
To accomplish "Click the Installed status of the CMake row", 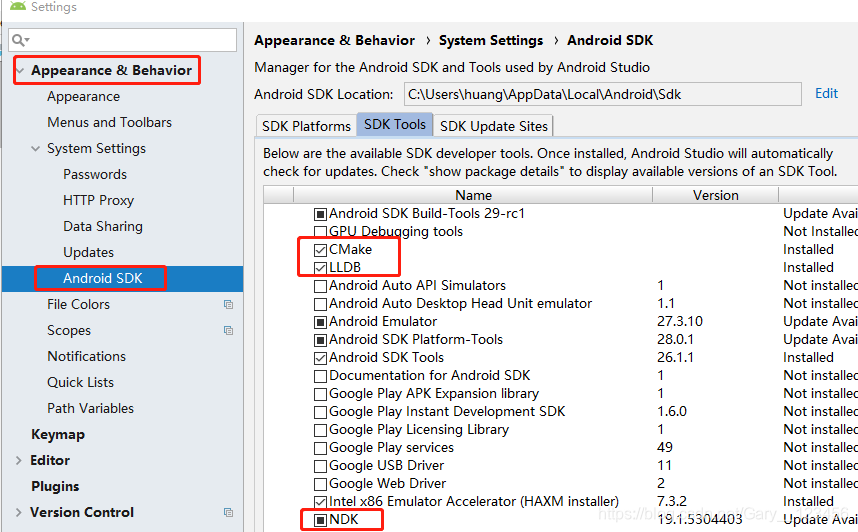I will 808,250.
